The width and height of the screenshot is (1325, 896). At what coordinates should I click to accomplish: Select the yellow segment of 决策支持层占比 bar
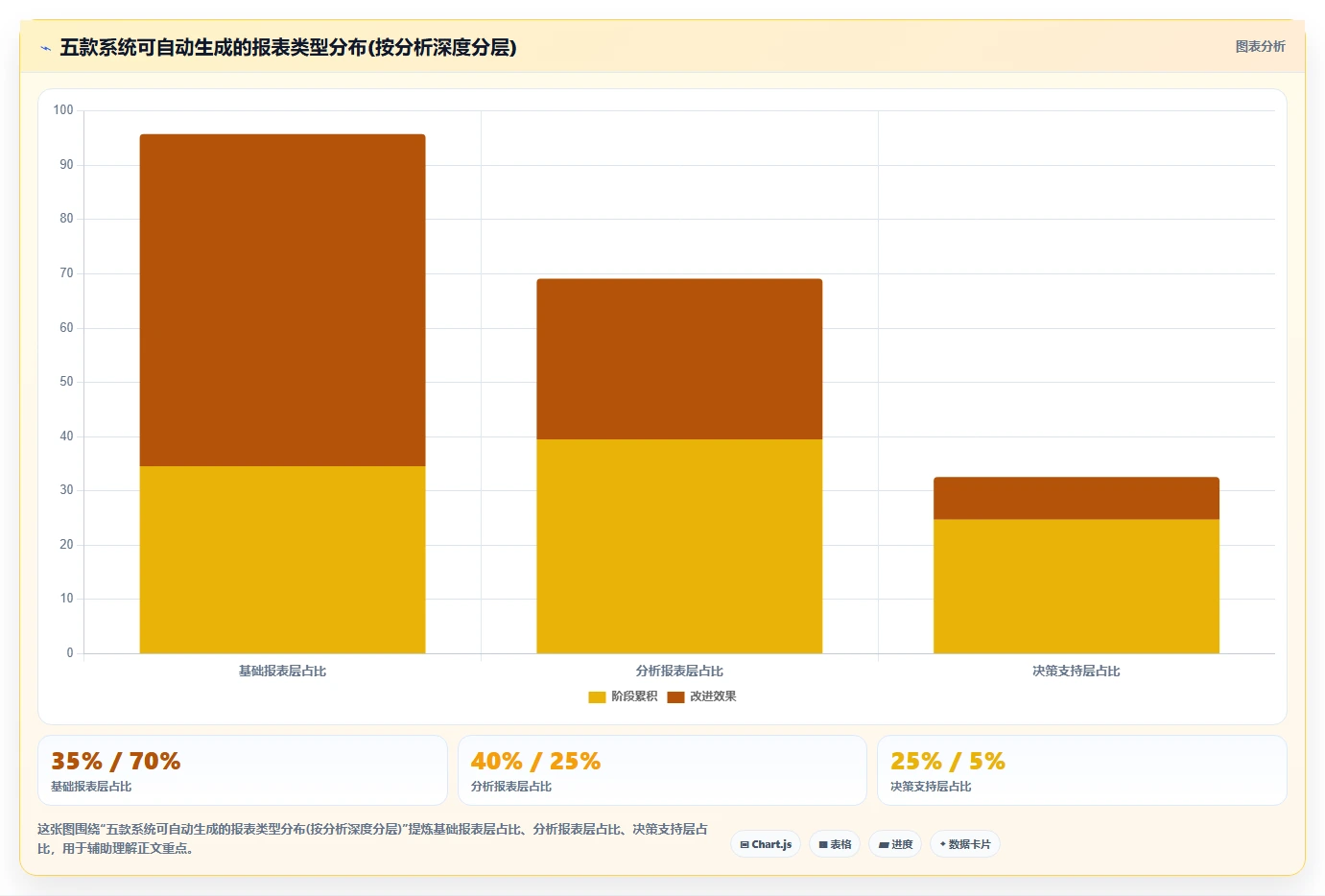[x=1077, y=586]
